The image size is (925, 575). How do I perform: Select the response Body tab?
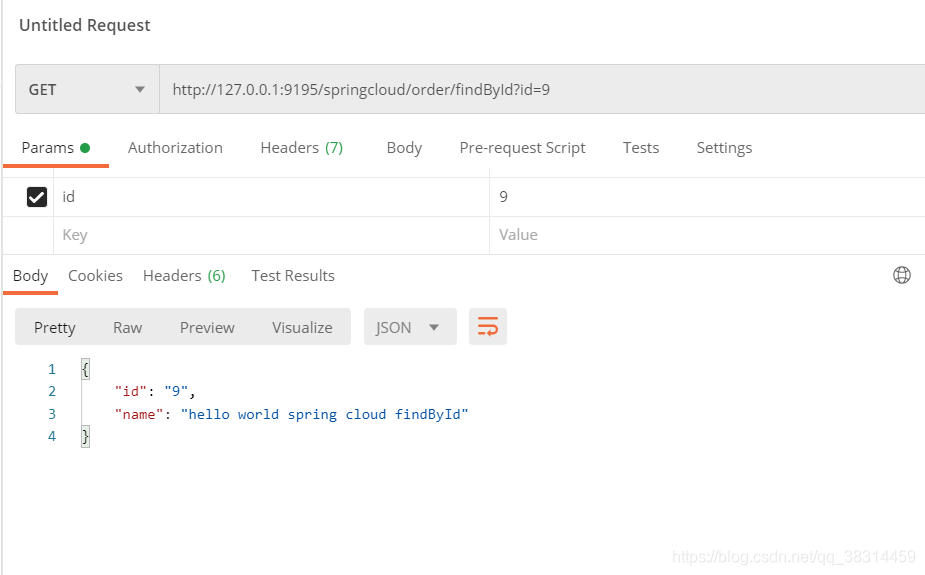tap(30, 275)
